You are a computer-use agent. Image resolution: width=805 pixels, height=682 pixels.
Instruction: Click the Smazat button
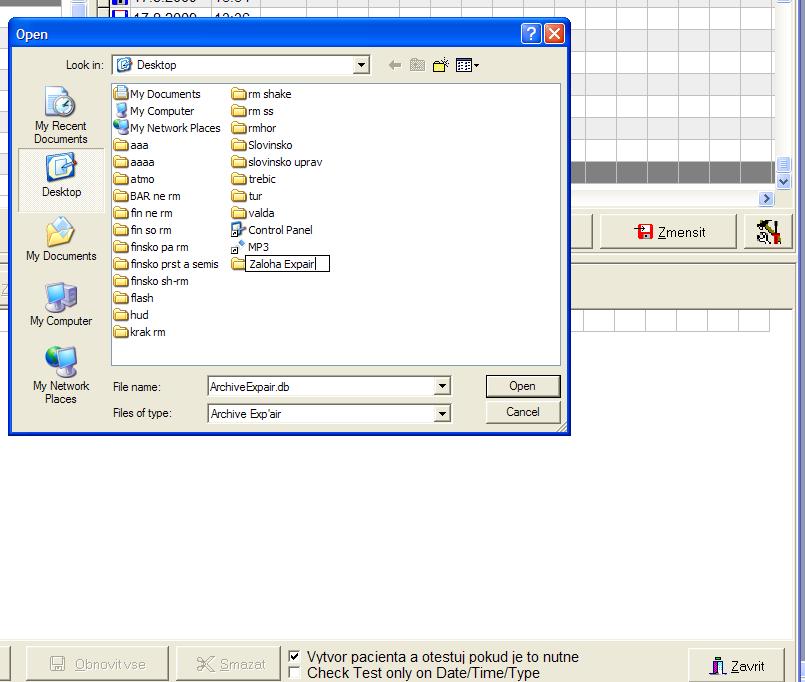229,664
